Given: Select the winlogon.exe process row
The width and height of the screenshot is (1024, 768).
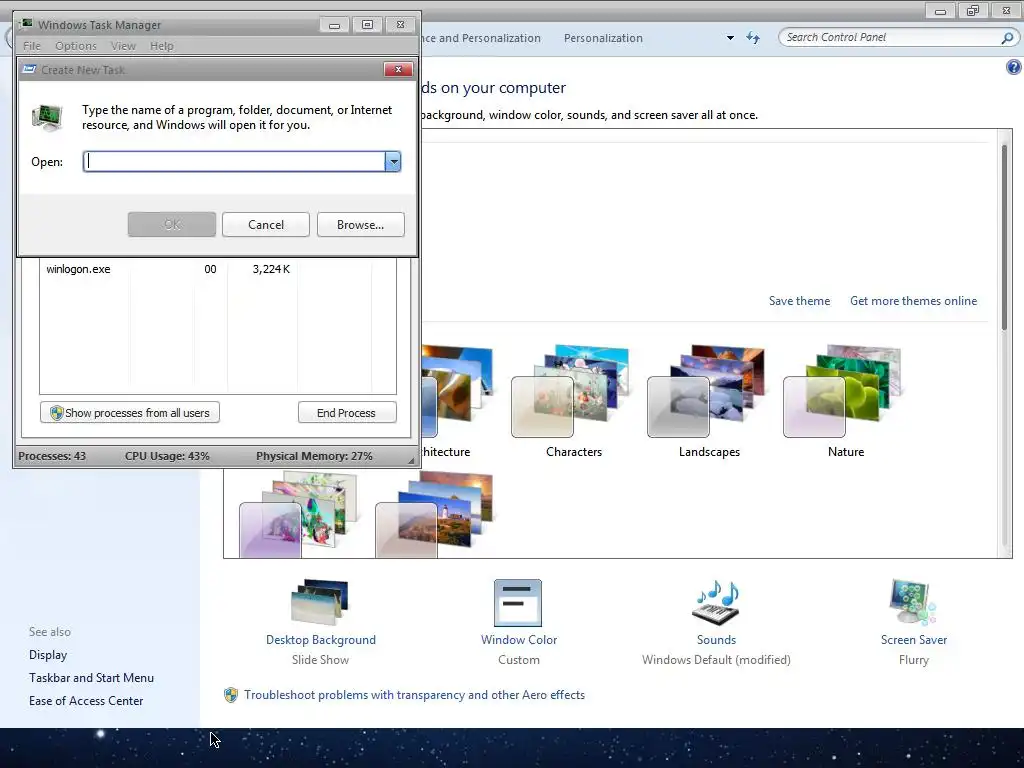Looking at the screenshot, I should click(217, 269).
